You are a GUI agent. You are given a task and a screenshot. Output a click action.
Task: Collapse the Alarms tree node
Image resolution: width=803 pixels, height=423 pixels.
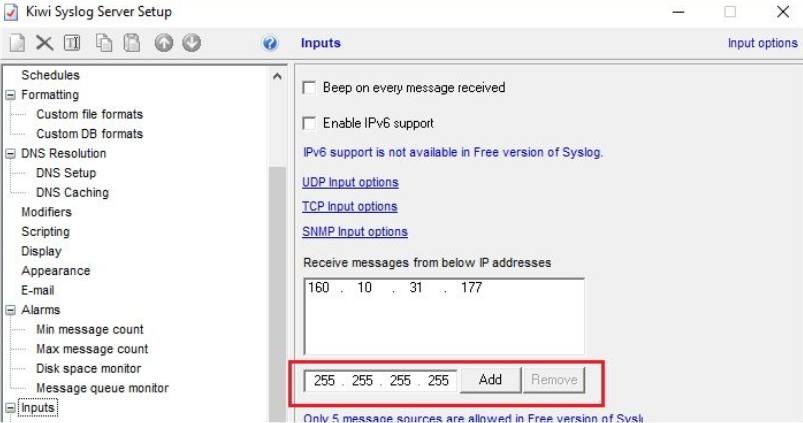click(10, 310)
